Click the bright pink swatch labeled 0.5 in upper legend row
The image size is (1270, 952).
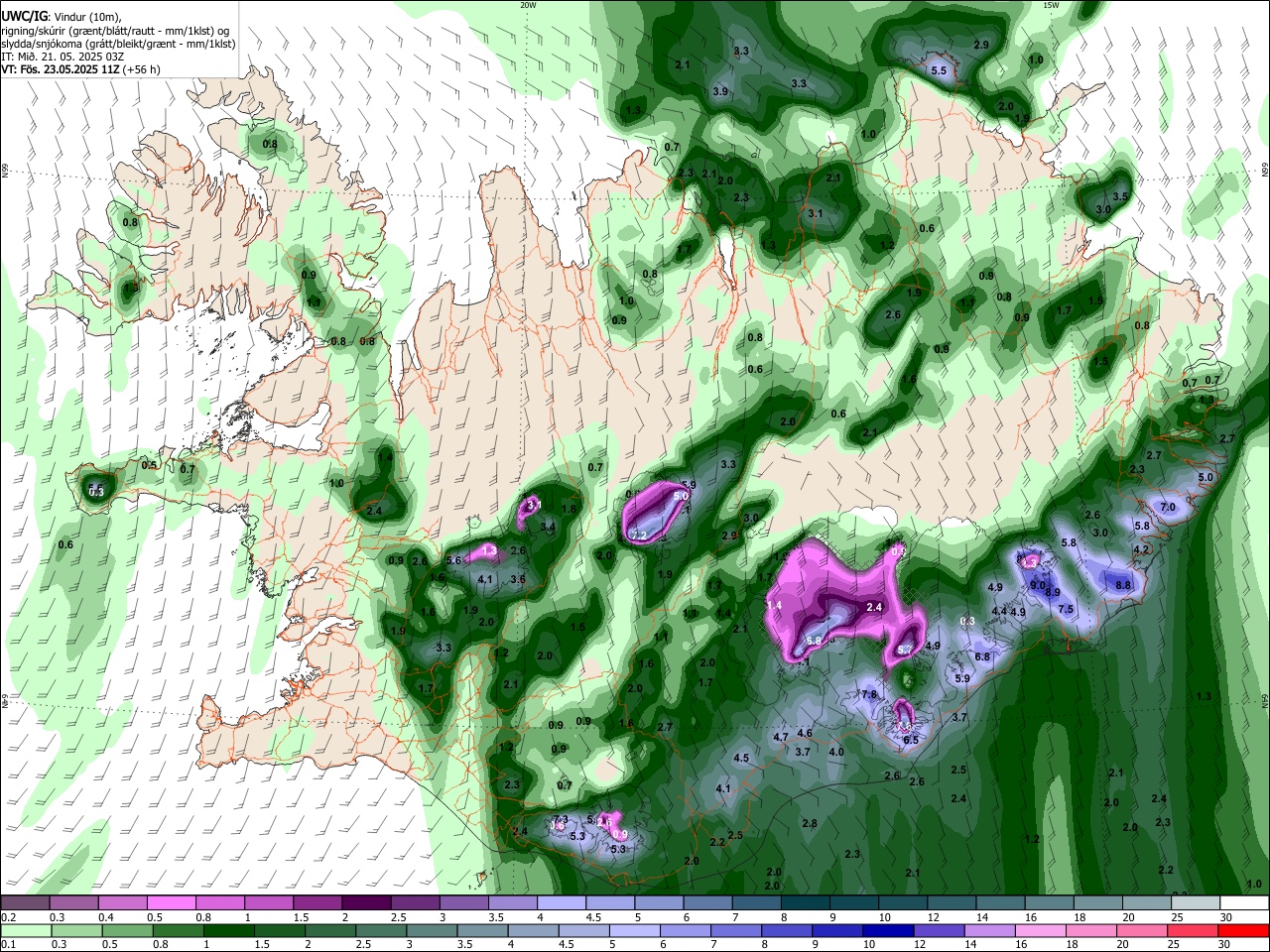[x=171, y=903]
